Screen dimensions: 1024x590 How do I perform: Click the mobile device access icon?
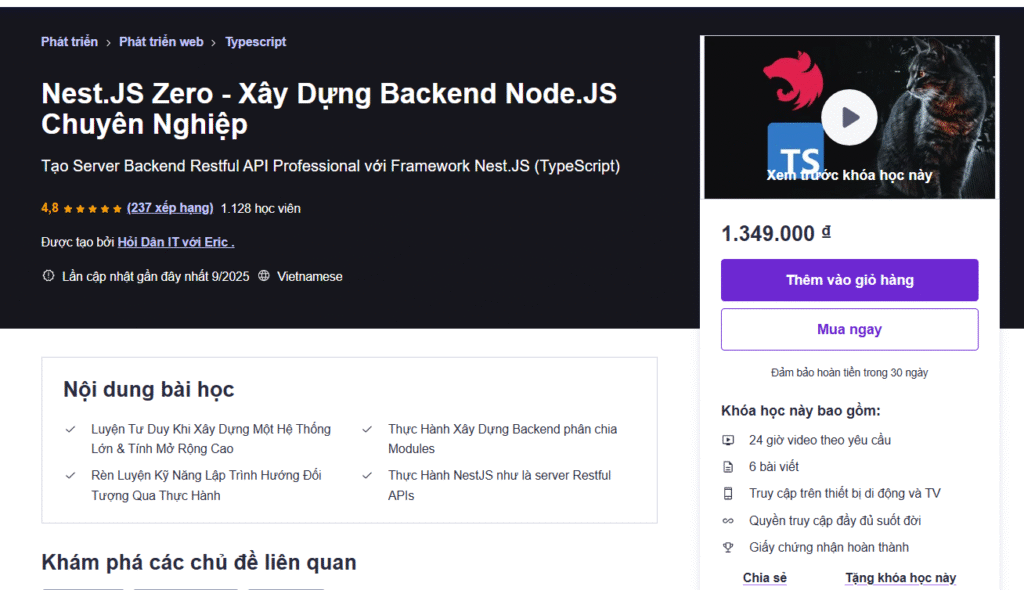[x=728, y=494]
